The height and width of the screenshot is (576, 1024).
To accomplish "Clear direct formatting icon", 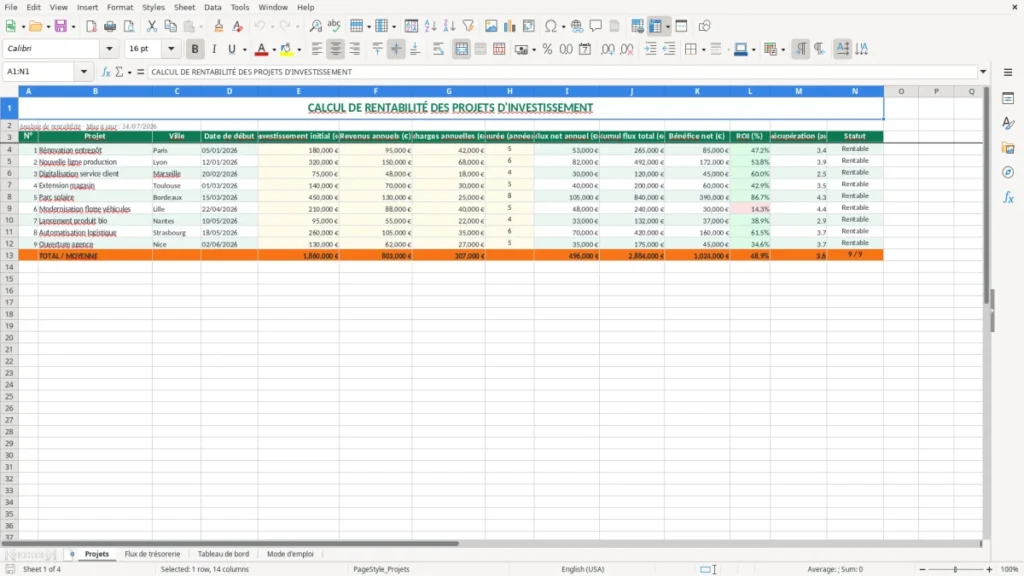I will pyautogui.click(x=238, y=26).
